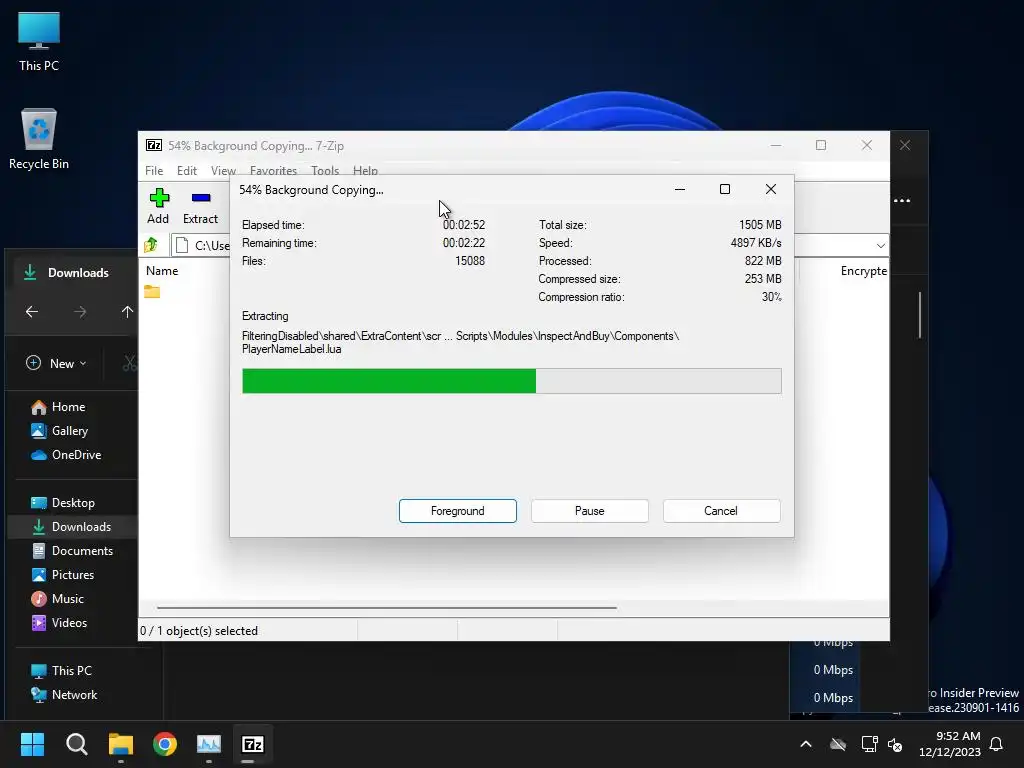Viewport: 1024px width, 768px height.
Task: Open the Tools menu in 7-Zip
Action: coord(325,170)
